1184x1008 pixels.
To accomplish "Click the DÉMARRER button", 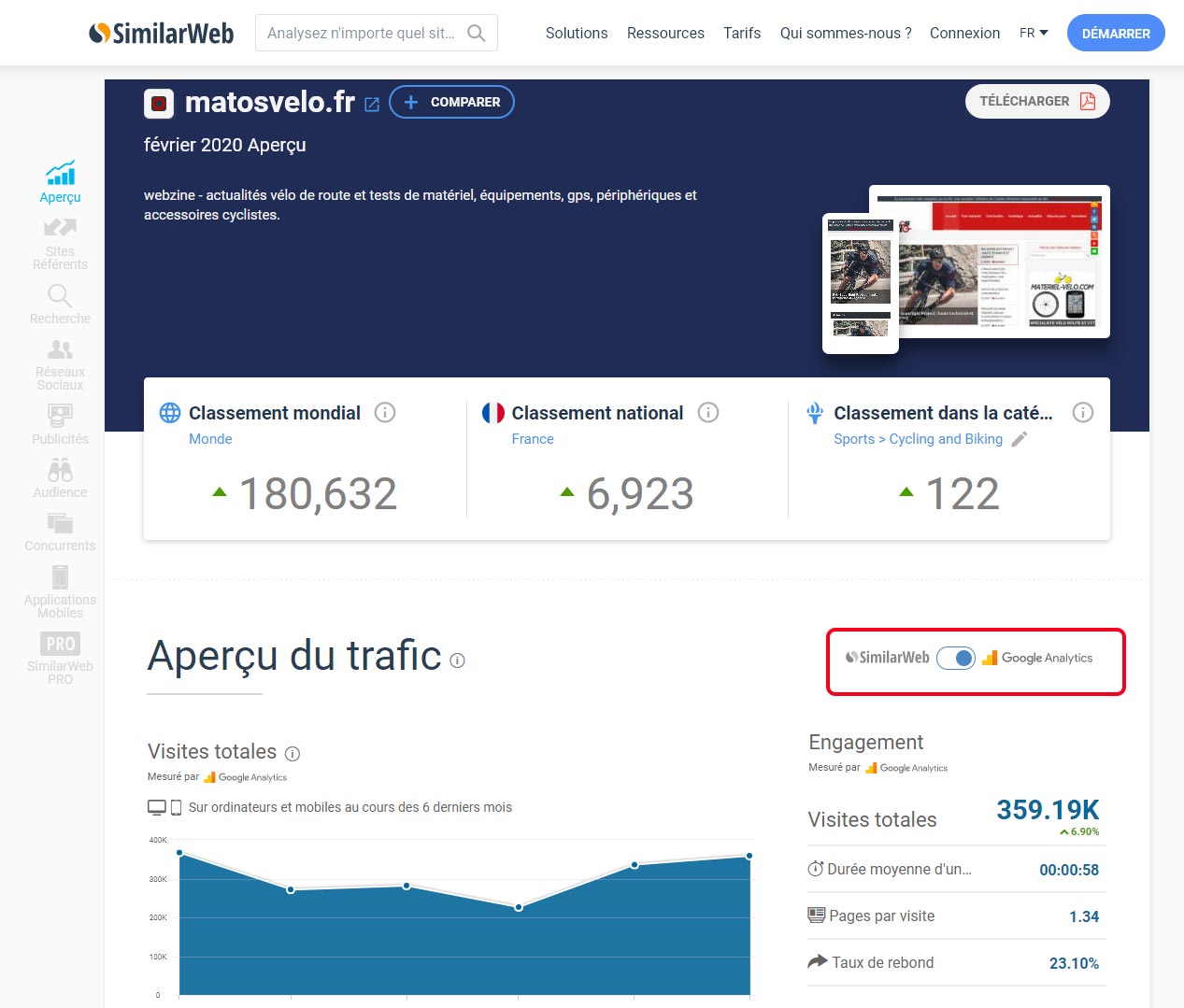I will [1116, 34].
